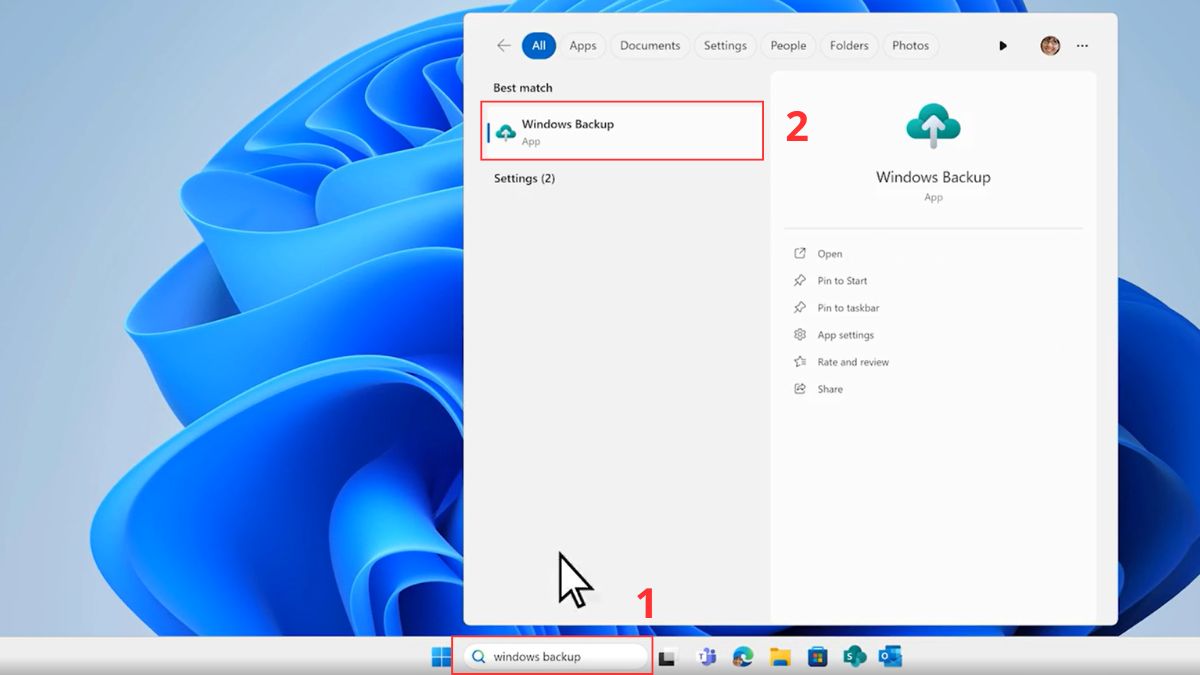
Task: Open Task View on the taskbar
Action: (x=667, y=657)
